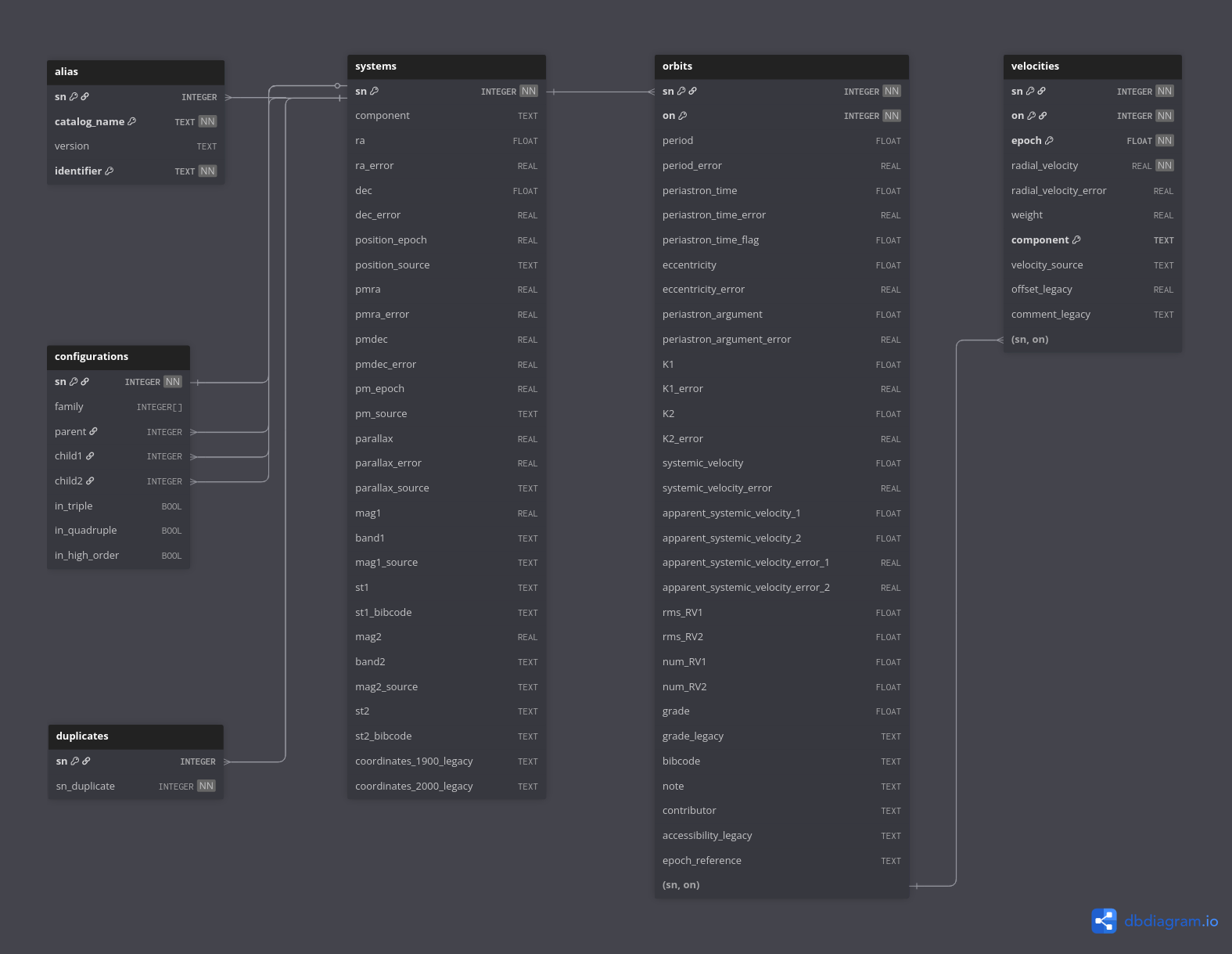Click the 'periastron_time_flag' field row

[781, 240]
